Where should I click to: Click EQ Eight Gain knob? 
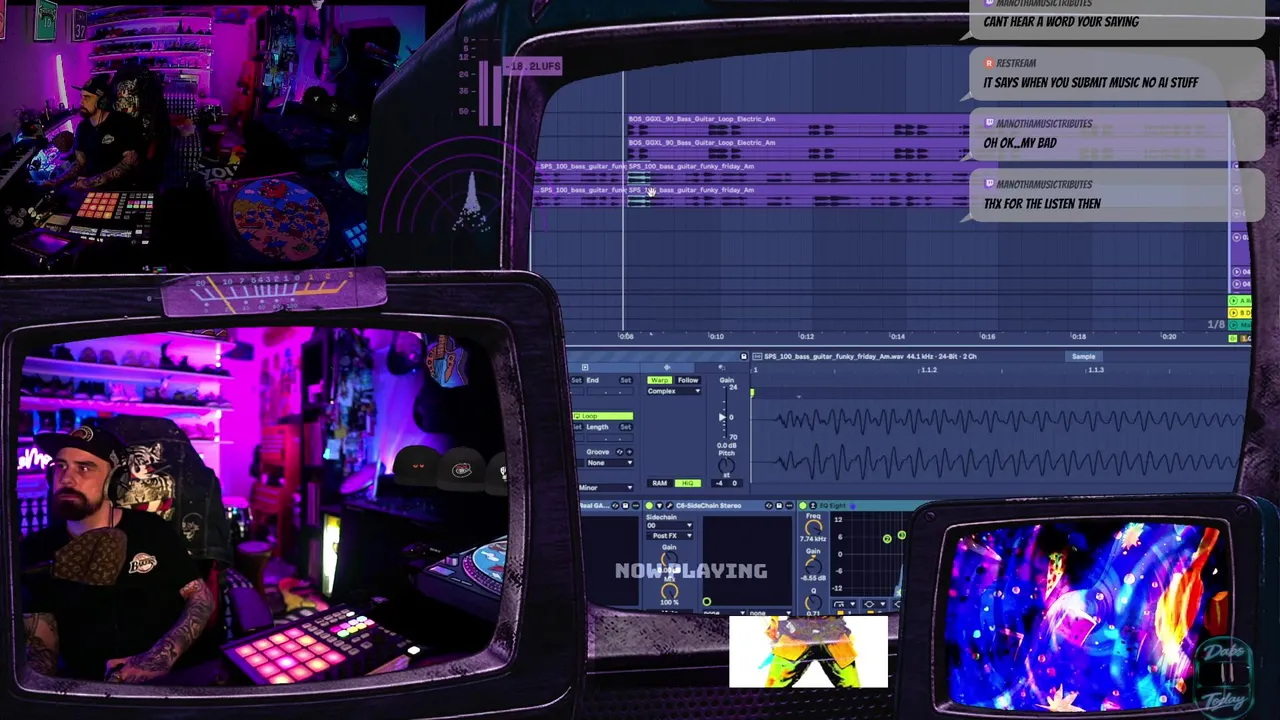814,565
